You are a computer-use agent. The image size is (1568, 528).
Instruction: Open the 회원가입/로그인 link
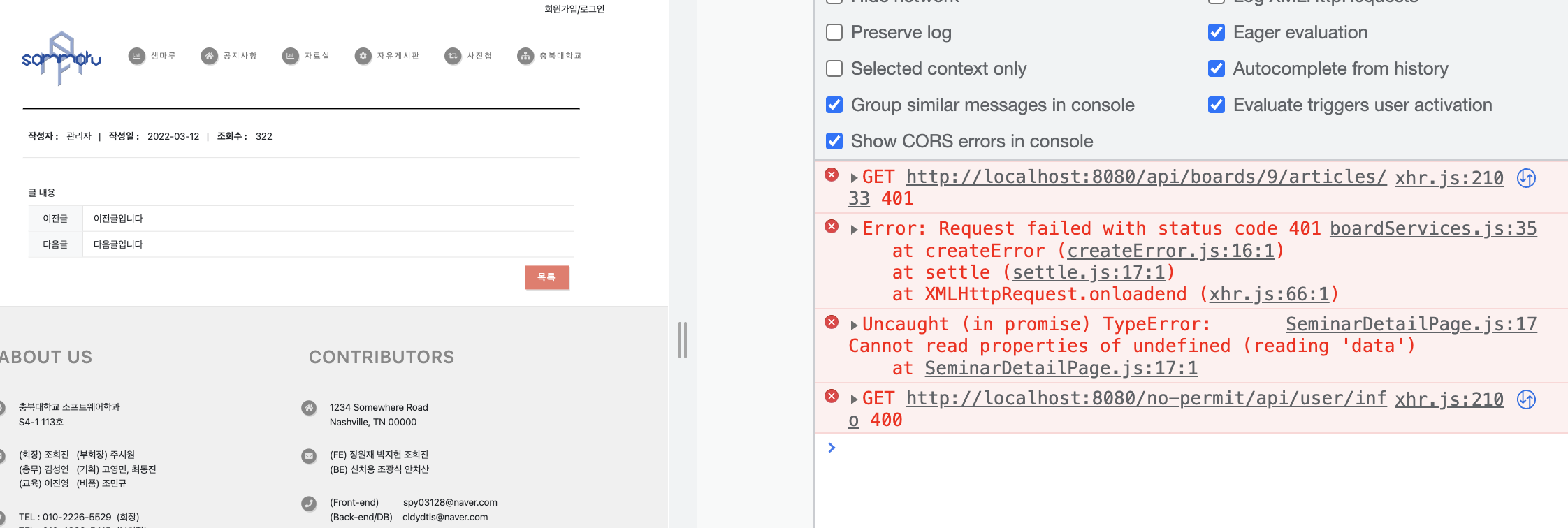pyautogui.click(x=574, y=9)
